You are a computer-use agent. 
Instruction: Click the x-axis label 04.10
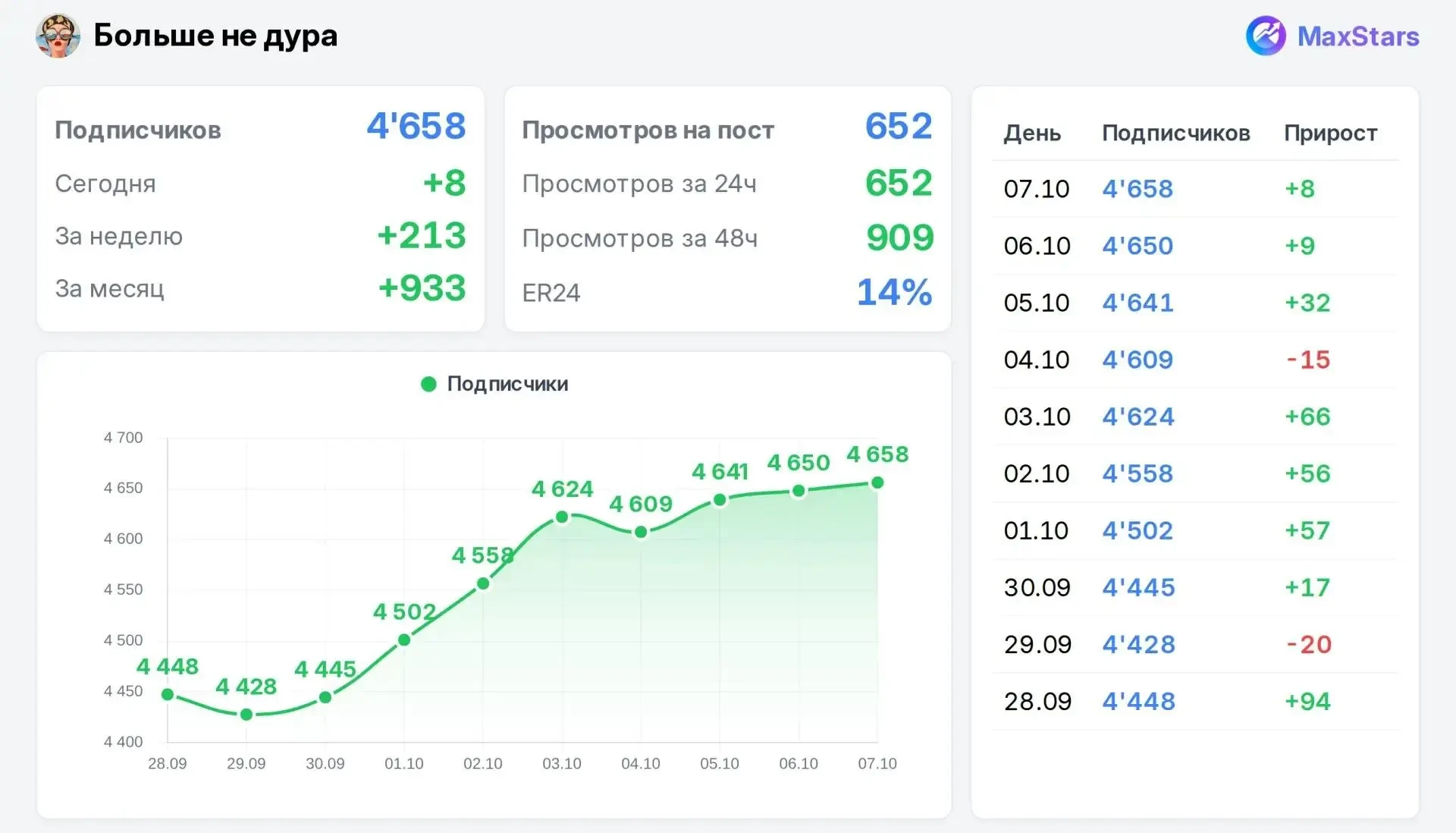click(x=641, y=763)
